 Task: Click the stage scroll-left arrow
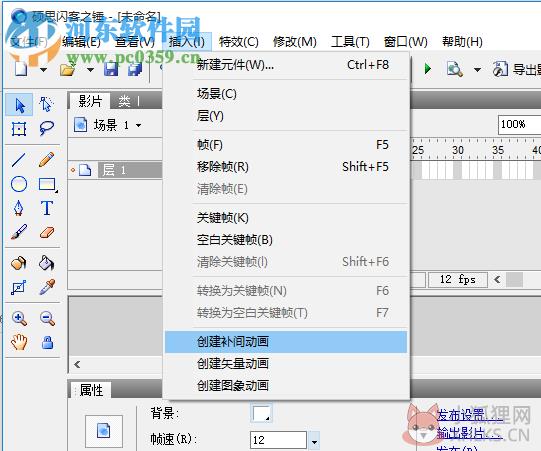tap(77, 364)
